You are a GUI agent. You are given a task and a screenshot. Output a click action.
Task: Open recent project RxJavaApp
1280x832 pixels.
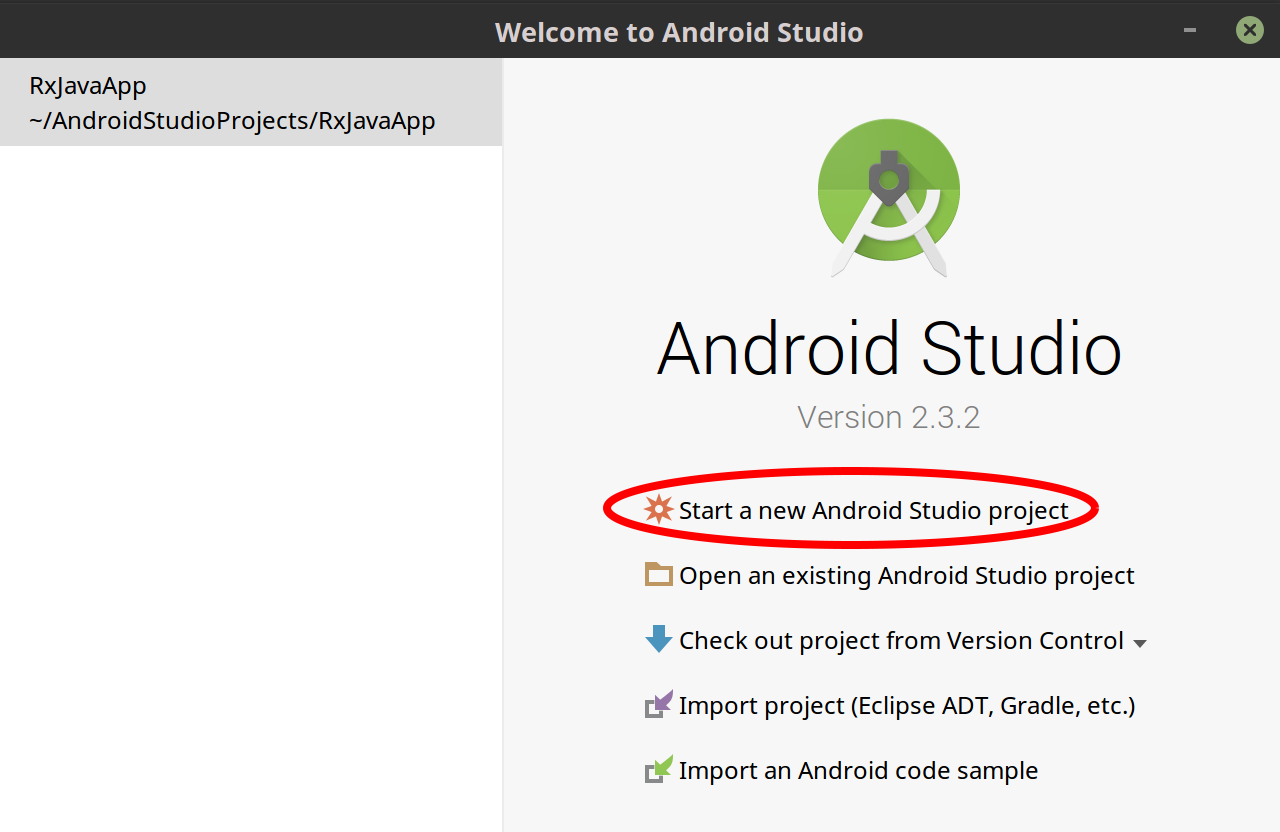click(251, 103)
